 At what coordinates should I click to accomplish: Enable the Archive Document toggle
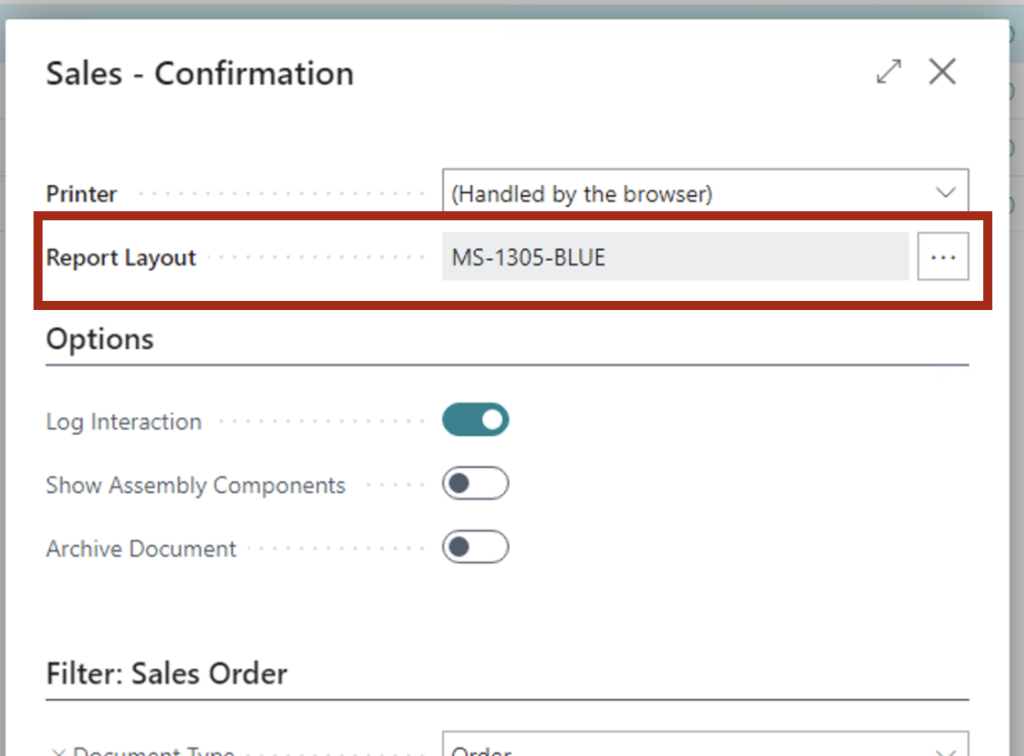[476, 548]
